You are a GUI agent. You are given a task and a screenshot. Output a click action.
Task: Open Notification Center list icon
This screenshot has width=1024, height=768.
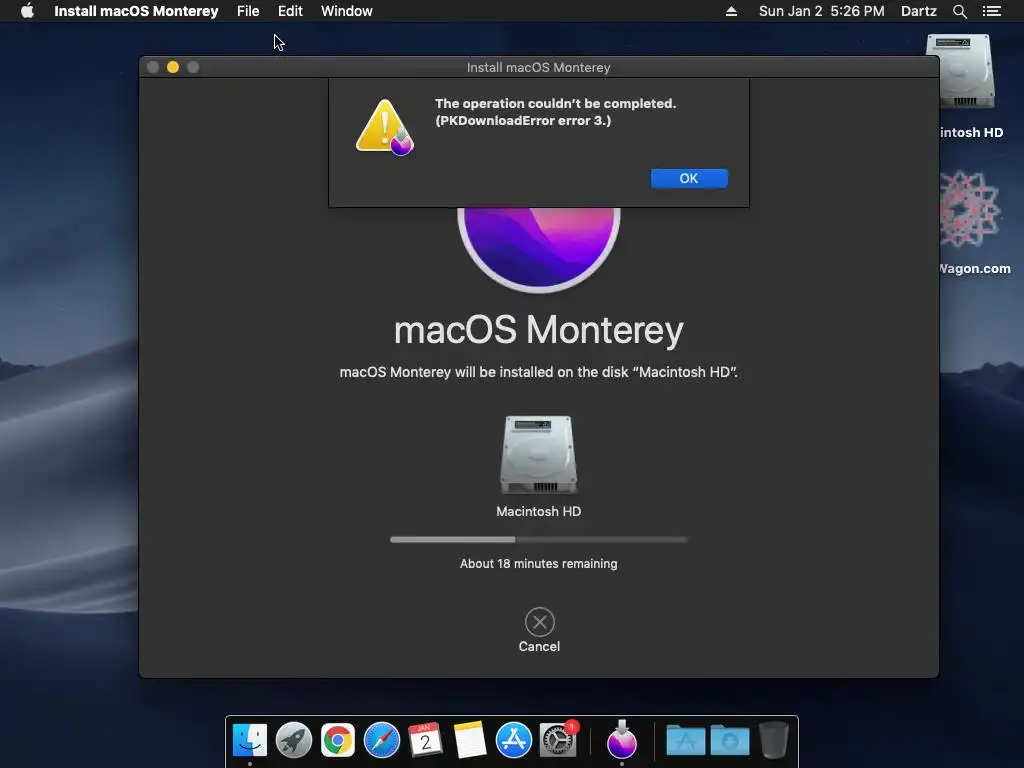(991, 11)
